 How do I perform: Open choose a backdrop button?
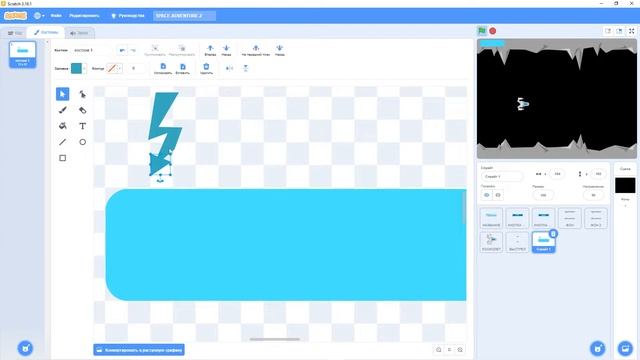click(x=625, y=348)
